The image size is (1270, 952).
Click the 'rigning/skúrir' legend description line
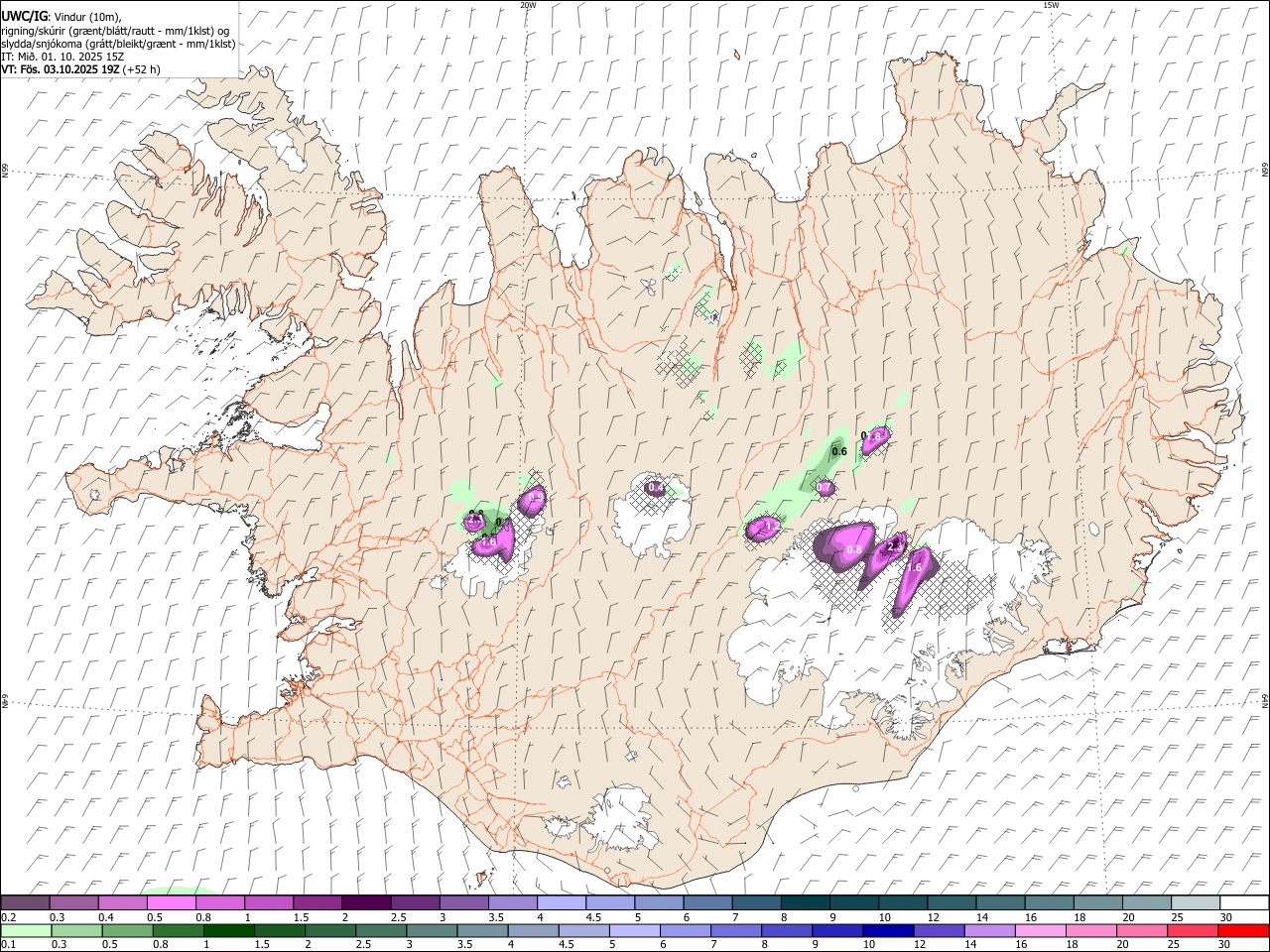[115, 30]
